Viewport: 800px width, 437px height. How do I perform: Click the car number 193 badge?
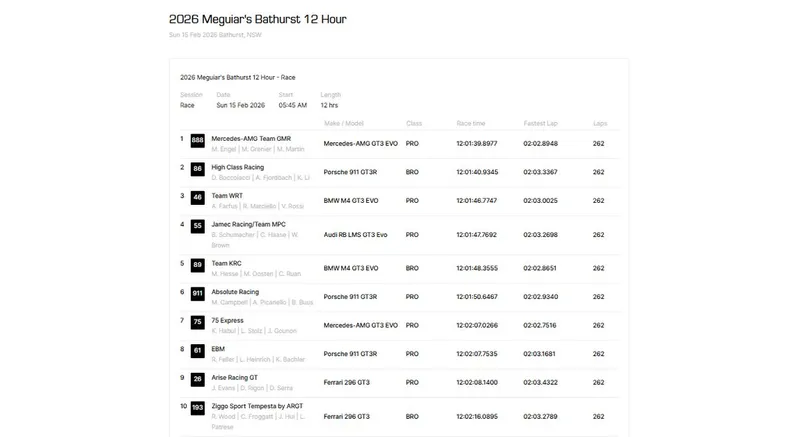(197, 409)
